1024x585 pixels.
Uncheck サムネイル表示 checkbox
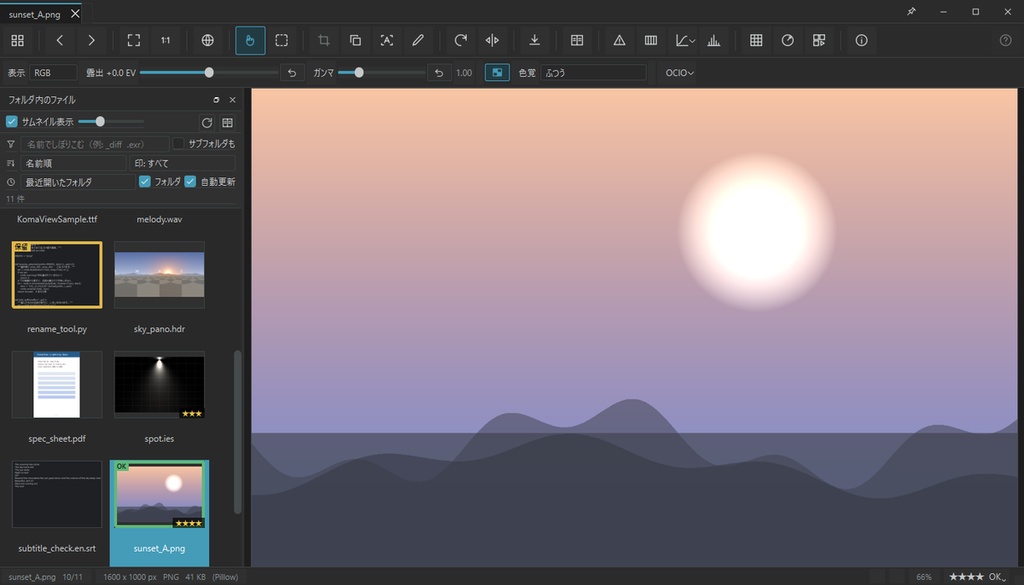point(12,122)
